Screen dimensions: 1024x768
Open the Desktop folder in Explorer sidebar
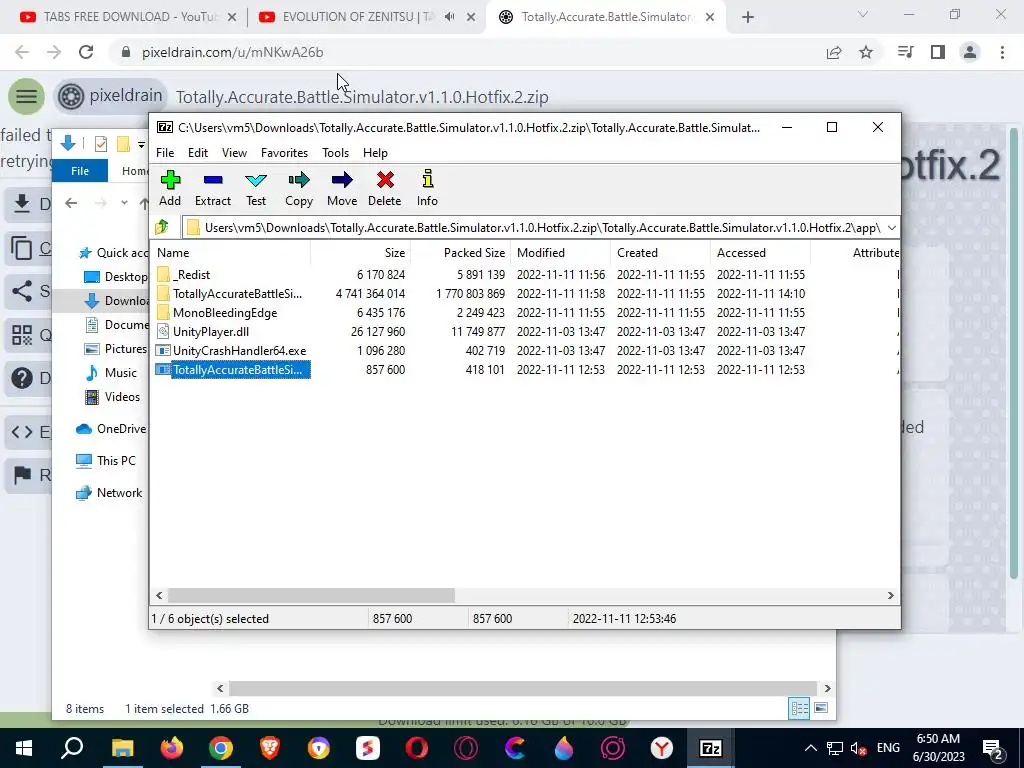(x=116, y=277)
